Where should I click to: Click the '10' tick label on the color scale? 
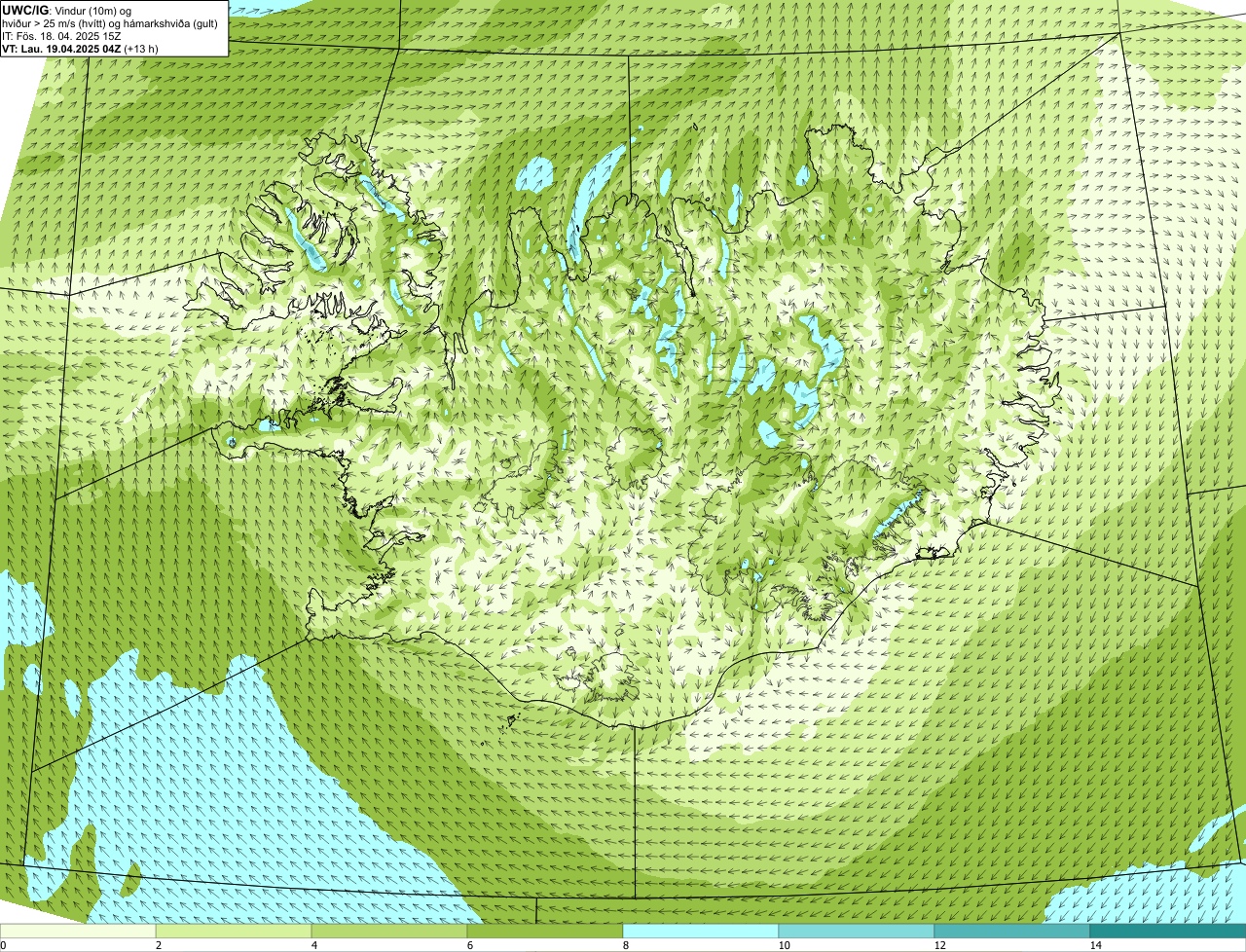point(784,945)
